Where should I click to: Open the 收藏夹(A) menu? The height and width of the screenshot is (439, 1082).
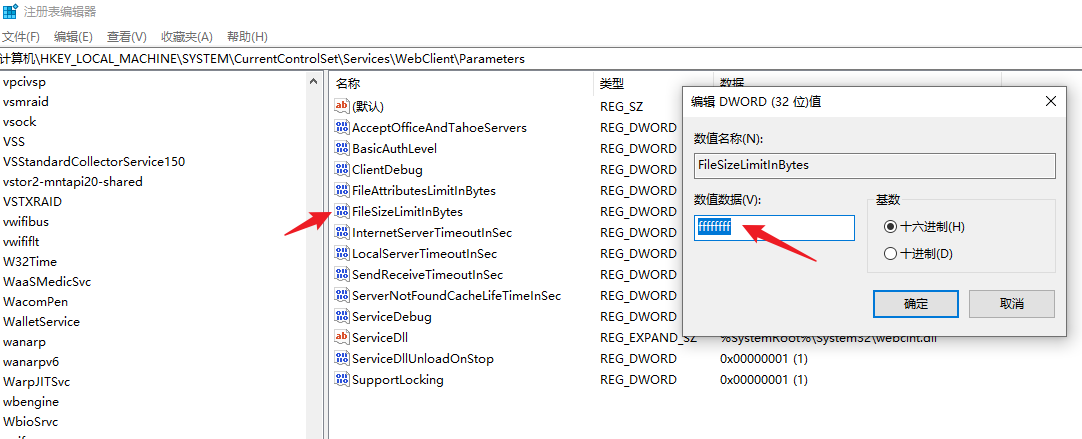(187, 37)
